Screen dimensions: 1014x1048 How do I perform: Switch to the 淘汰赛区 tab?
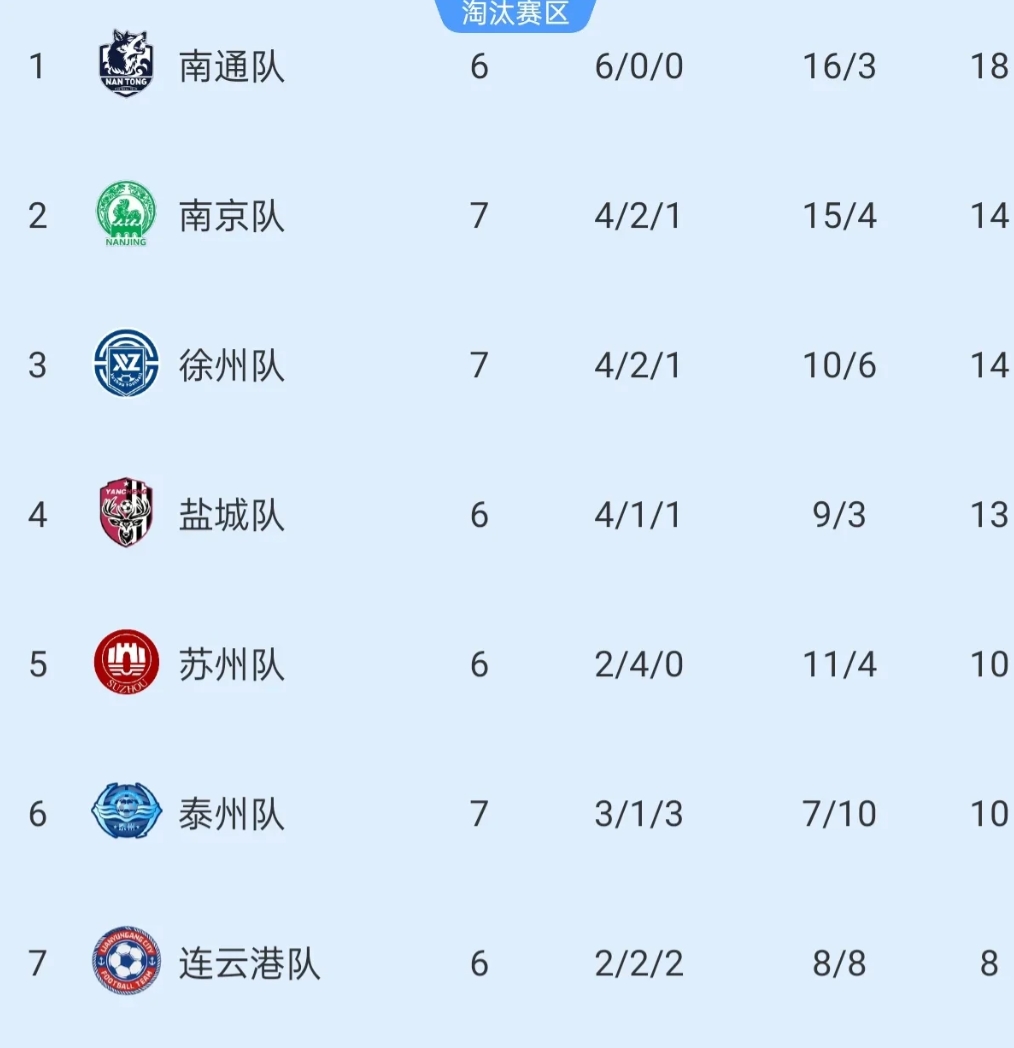click(515, 13)
